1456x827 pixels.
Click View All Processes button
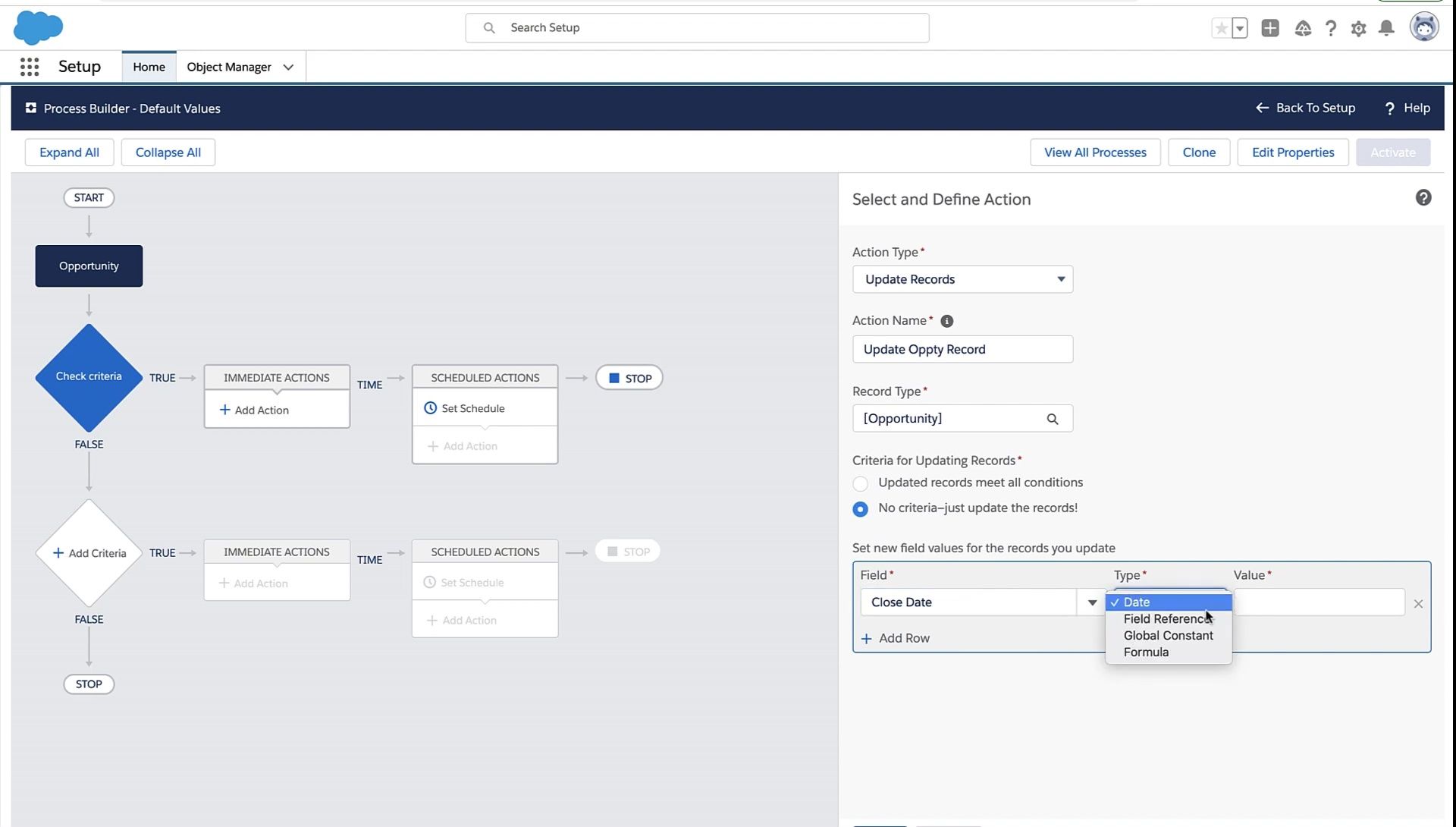coord(1095,152)
